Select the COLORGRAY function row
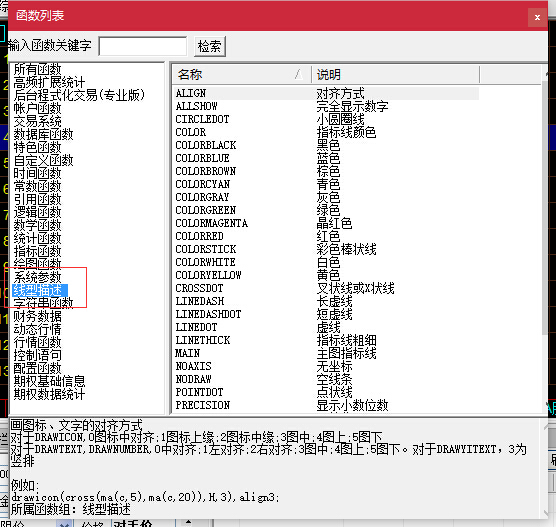 pyautogui.click(x=326, y=197)
